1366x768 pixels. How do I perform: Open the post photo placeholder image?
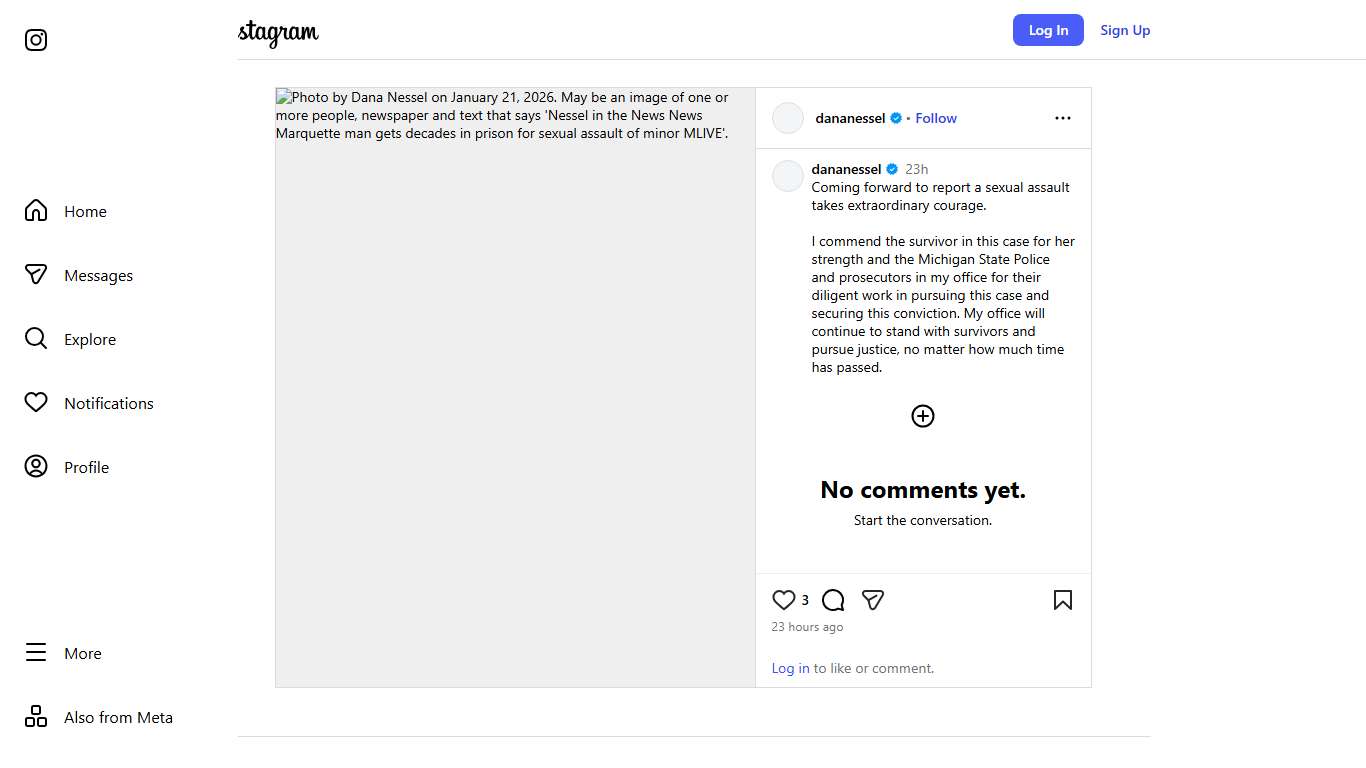(x=515, y=400)
